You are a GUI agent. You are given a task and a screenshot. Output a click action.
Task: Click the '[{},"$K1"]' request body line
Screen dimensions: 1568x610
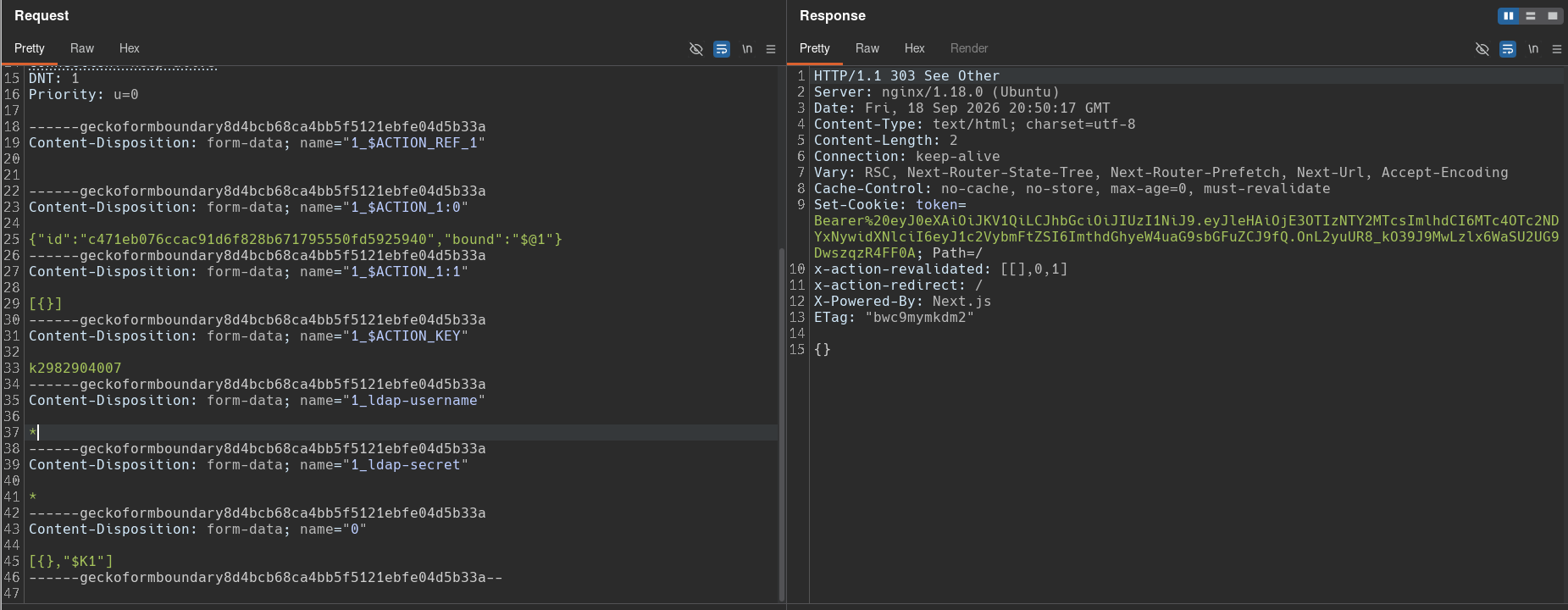[71, 562]
